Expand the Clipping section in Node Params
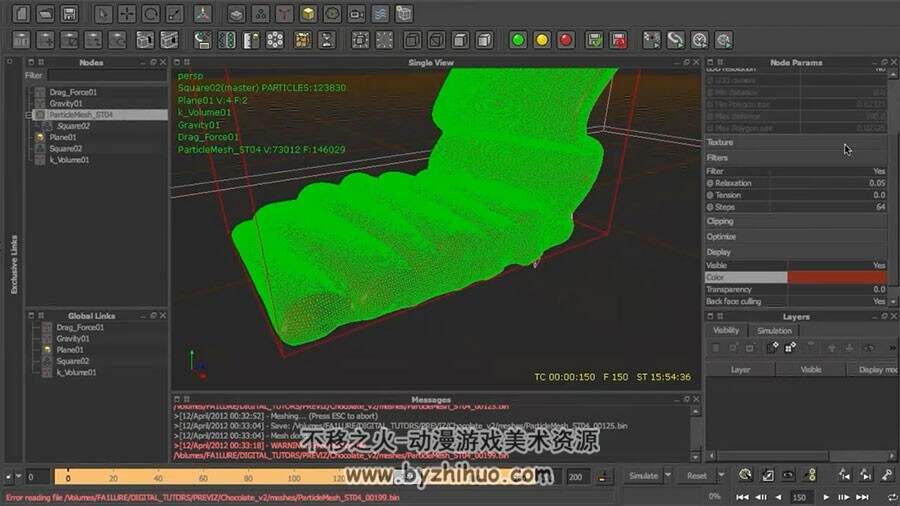The image size is (900, 506). tap(796, 221)
